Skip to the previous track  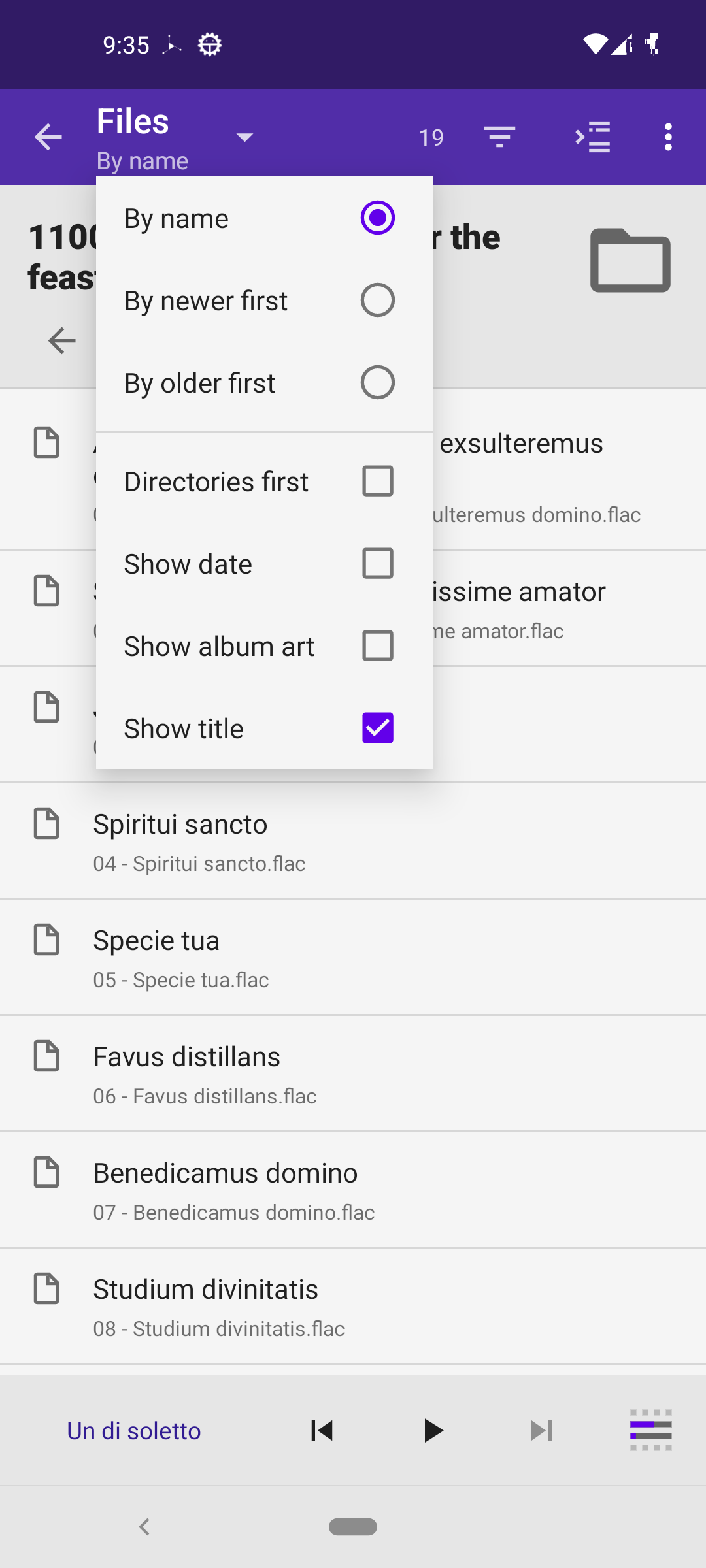click(322, 1431)
